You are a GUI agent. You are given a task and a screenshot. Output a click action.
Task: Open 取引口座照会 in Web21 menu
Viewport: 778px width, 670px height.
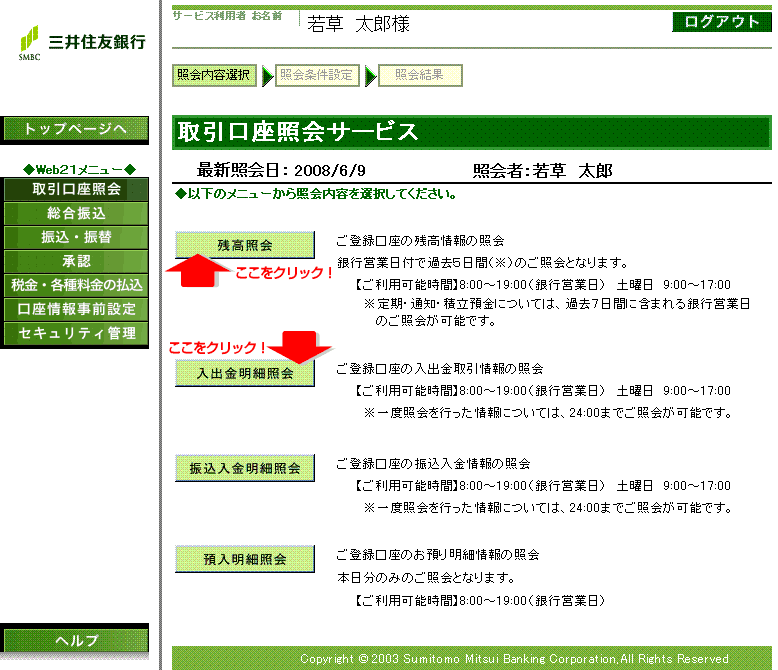76,189
